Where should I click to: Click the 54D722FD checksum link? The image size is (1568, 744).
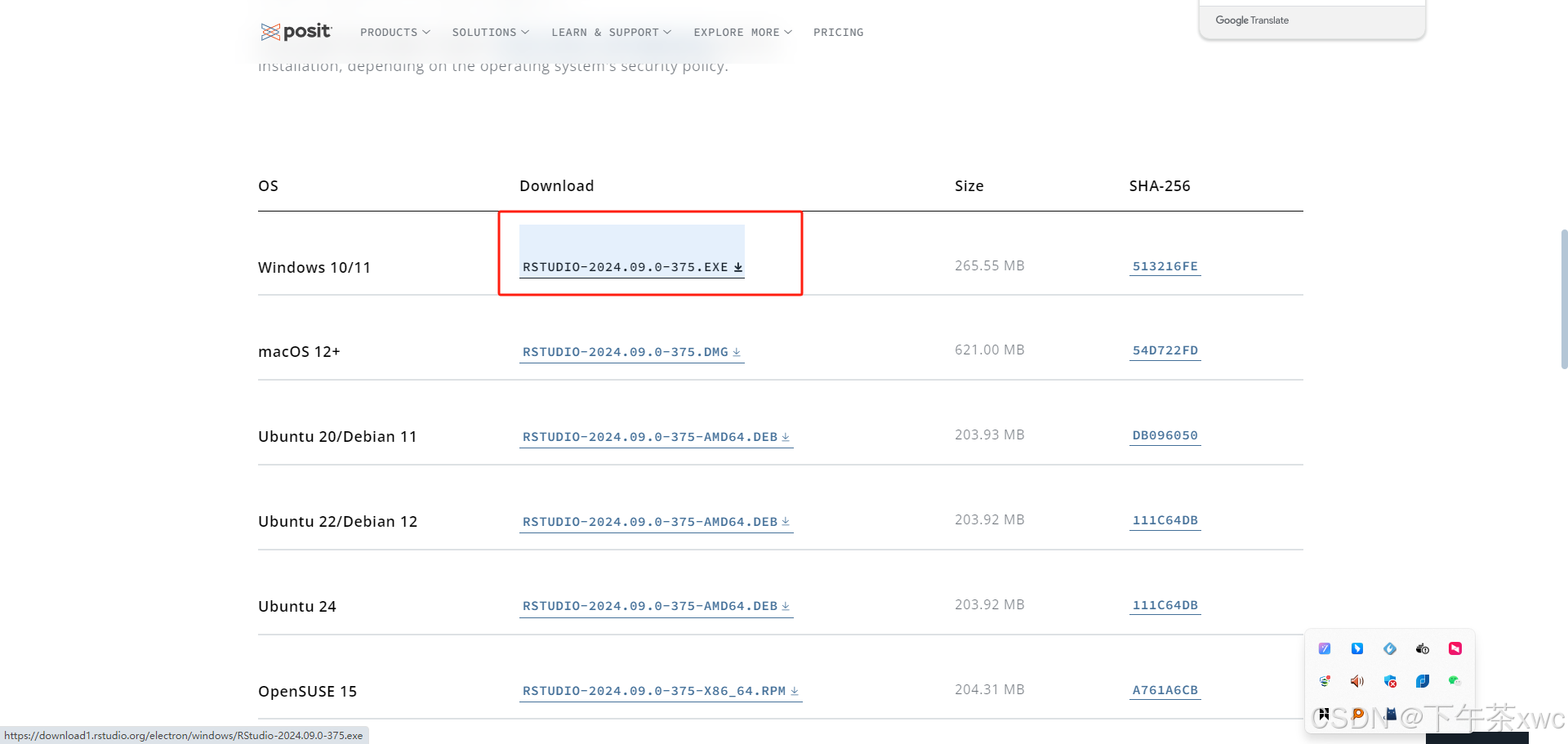pos(1165,350)
